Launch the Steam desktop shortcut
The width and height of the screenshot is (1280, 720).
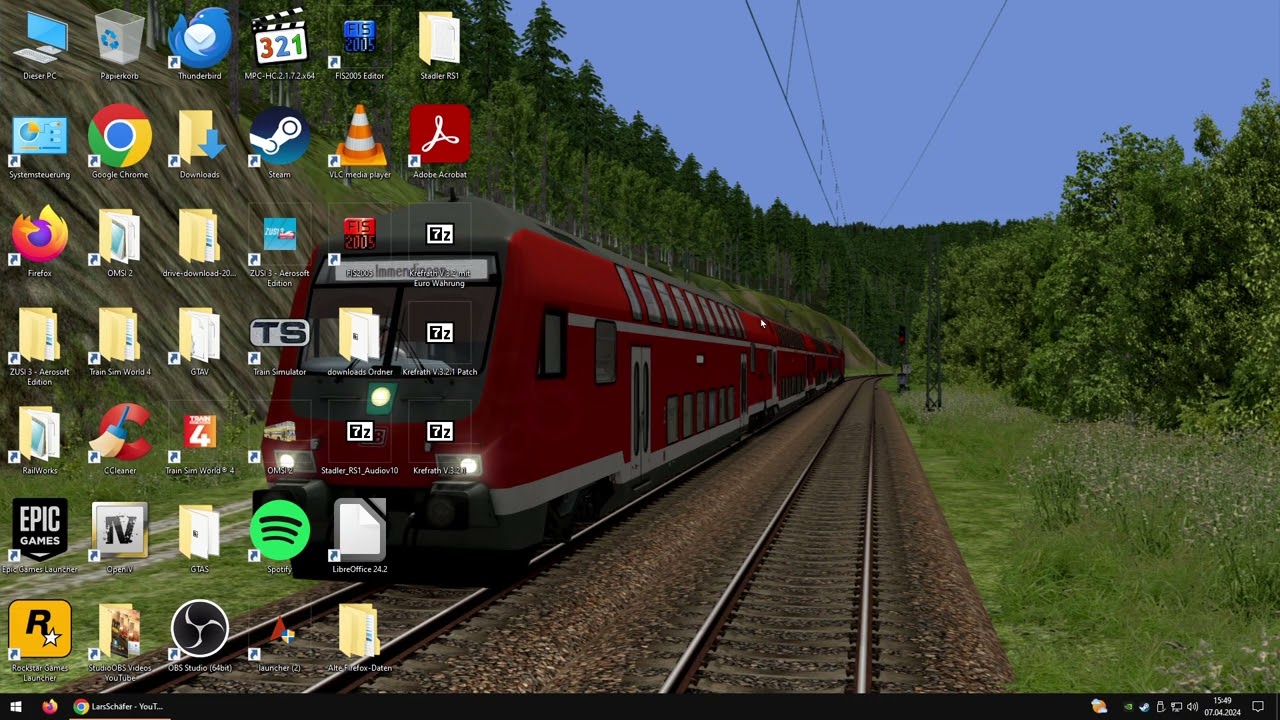pos(280,144)
